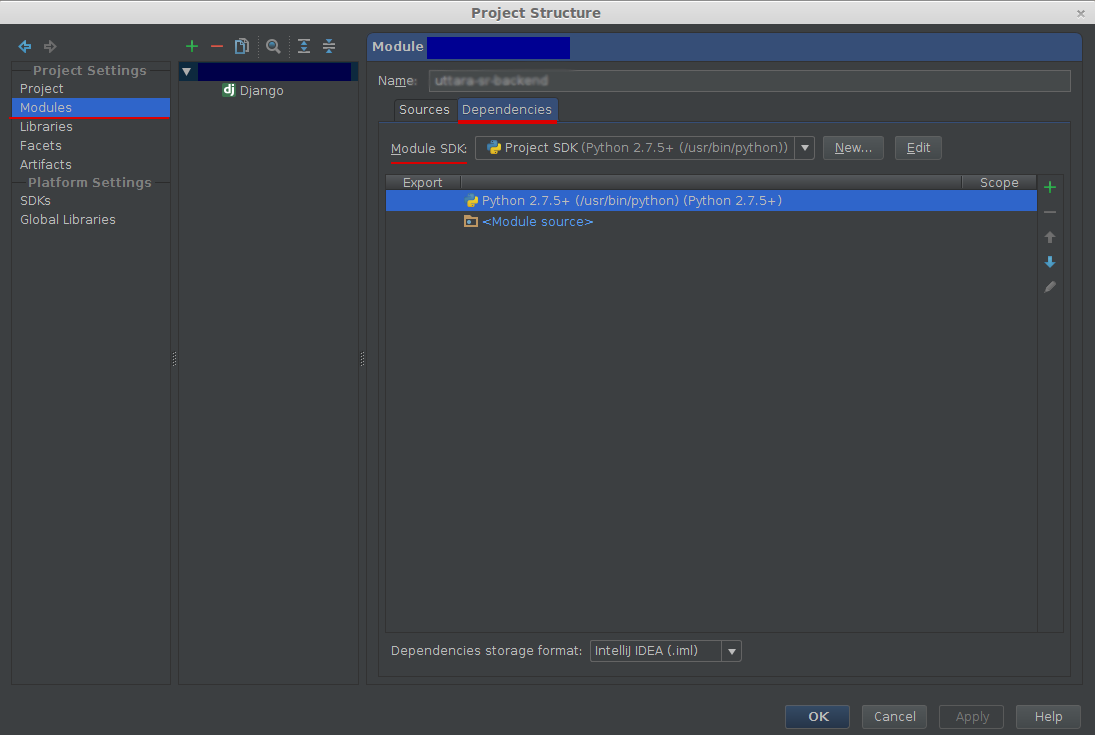Click the Export column header
The width and height of the screenshot is (1095, 735).
click(x=422, y=182)
